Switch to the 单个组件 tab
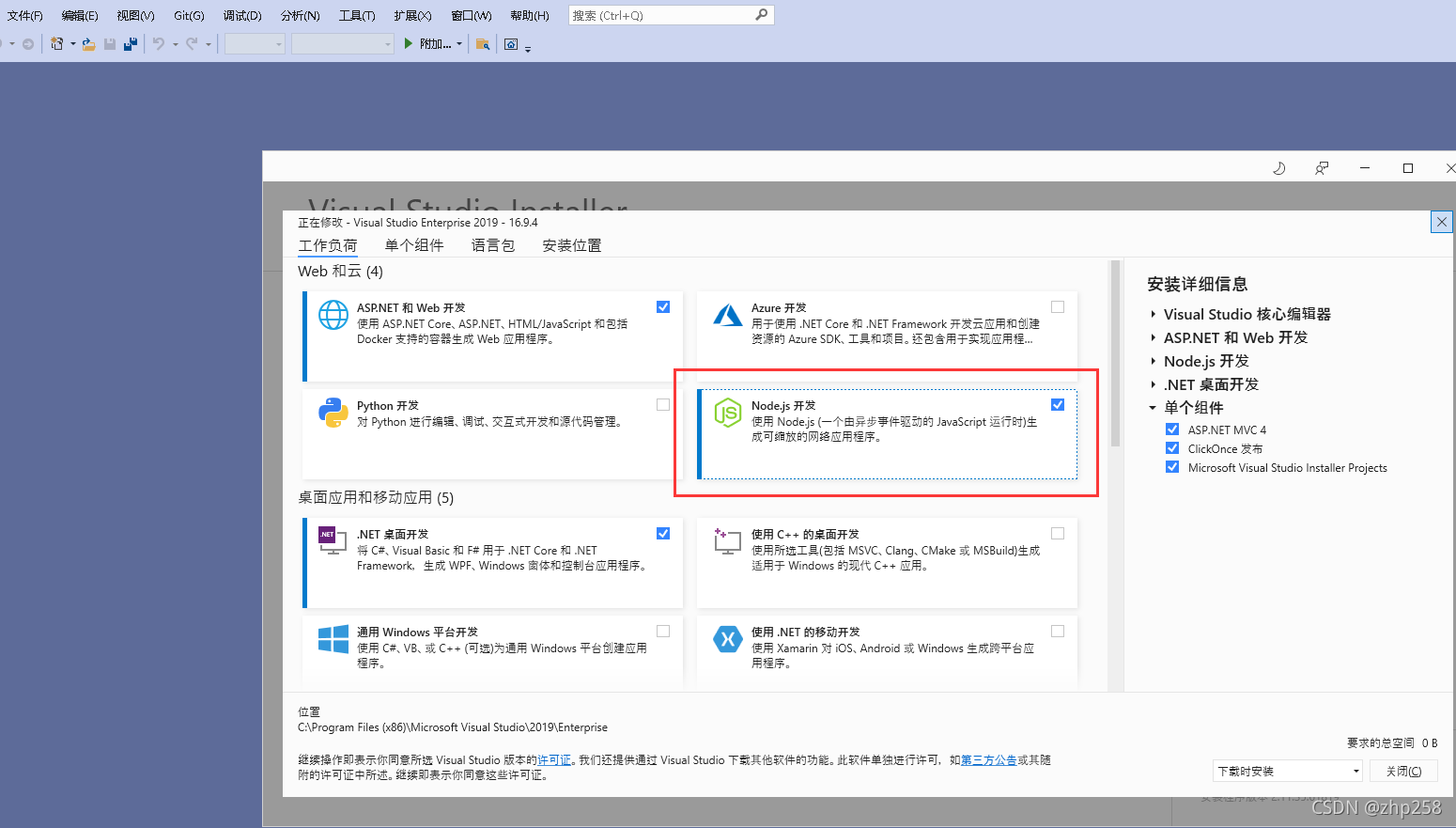The width and height of the screenshot is (1456, 828). coord(414,245)
